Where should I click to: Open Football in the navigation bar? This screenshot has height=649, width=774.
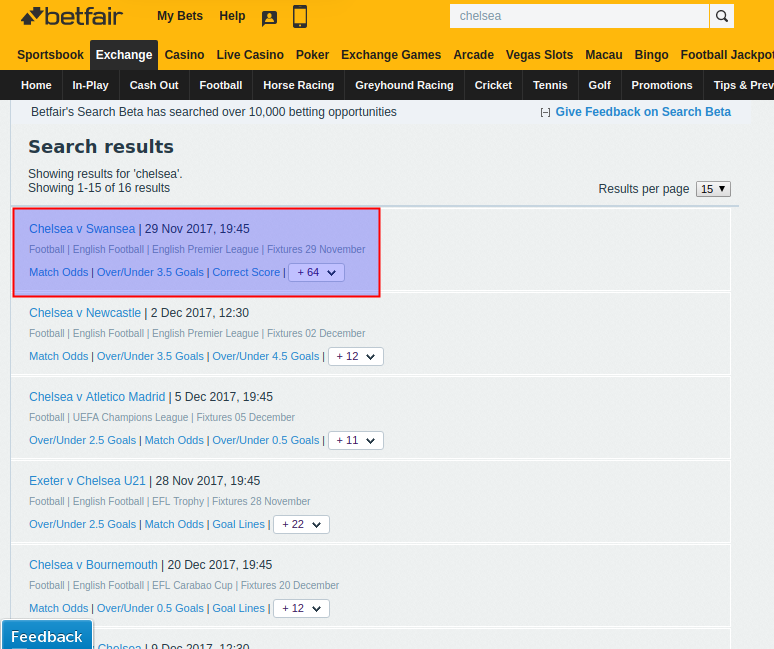[221, 85]
